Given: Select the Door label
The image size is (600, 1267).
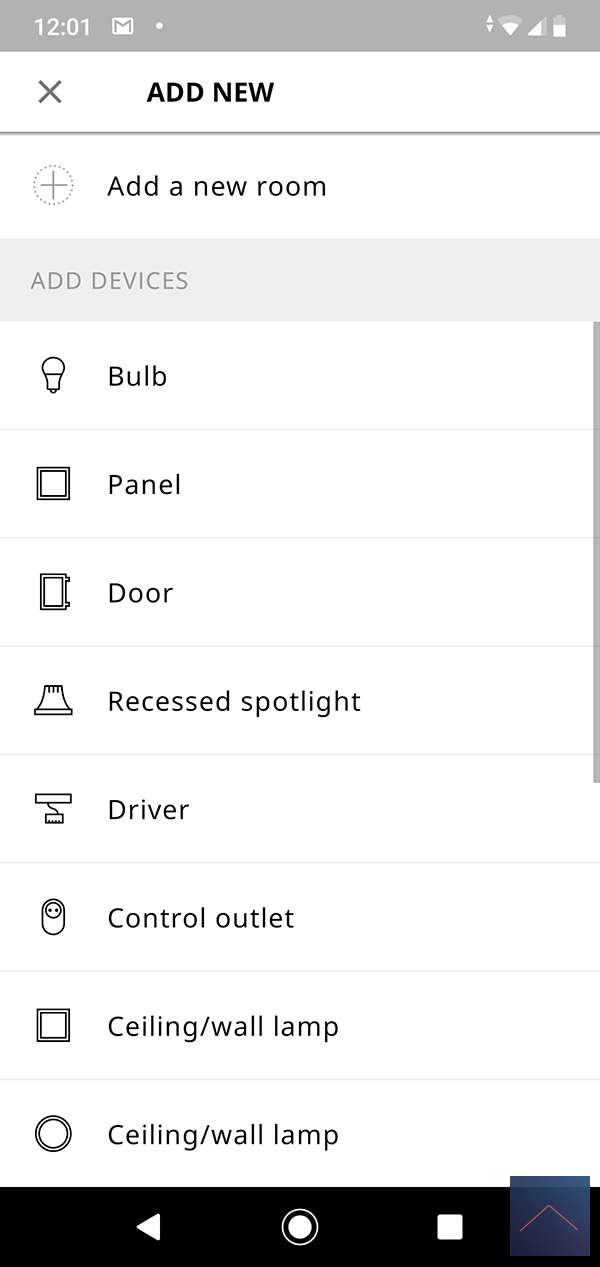Looking at the screenshot, I should click(x=140, y=593).
